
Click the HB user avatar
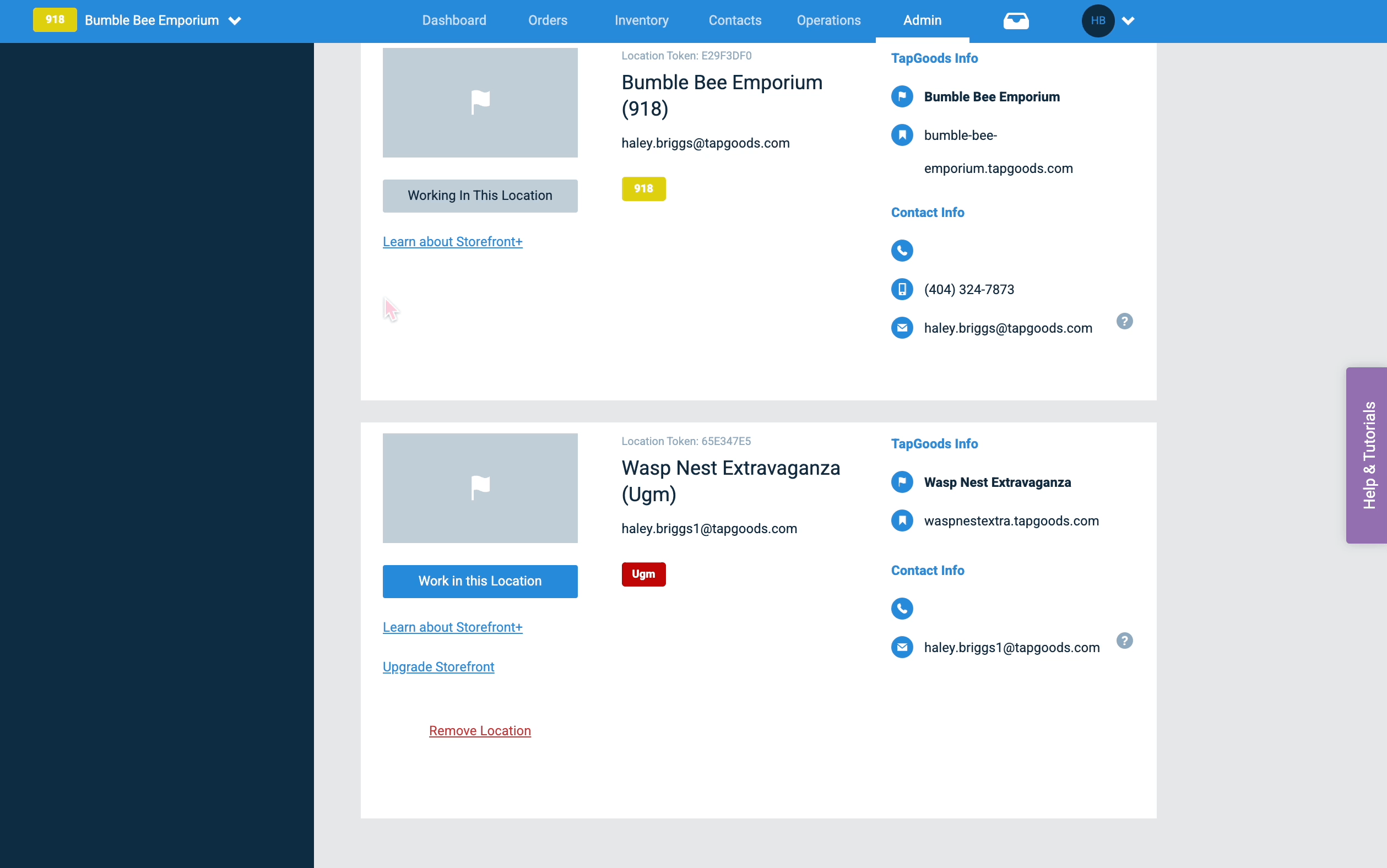click(1098, 21)
